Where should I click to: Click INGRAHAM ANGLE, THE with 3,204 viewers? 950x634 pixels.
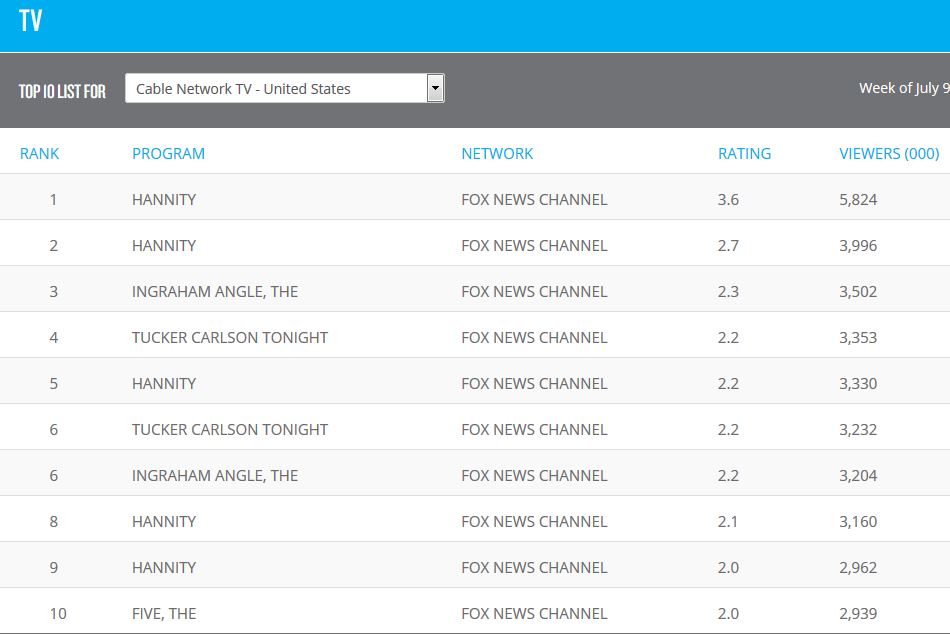point(215,476)
